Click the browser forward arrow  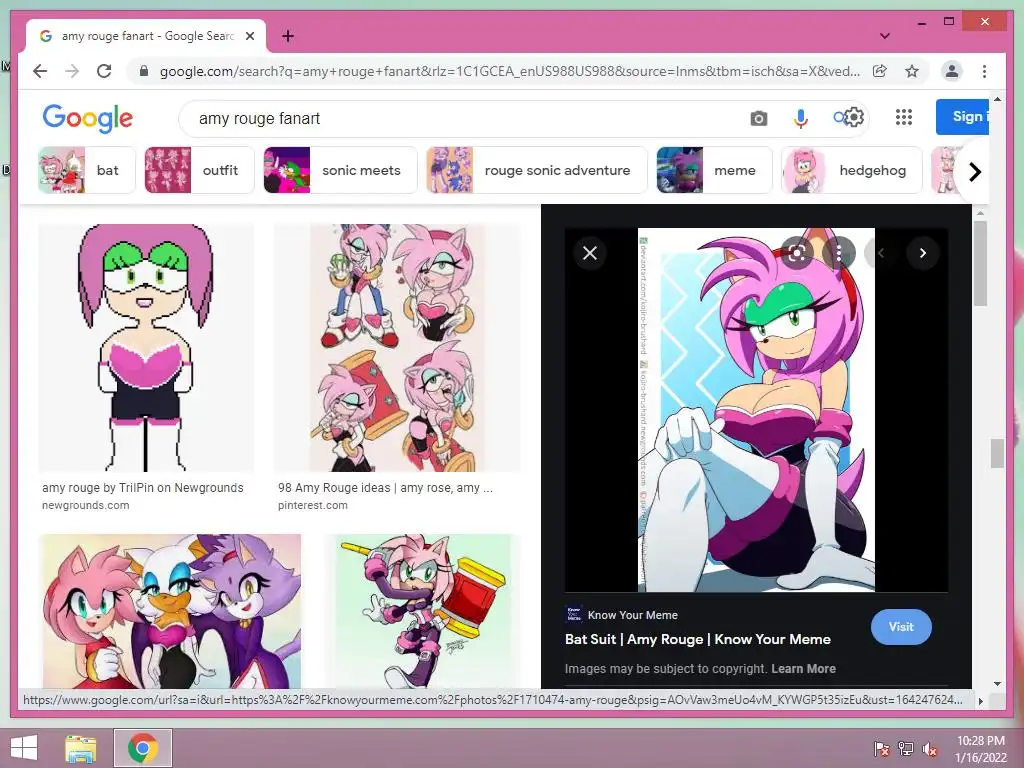(72, 71)
